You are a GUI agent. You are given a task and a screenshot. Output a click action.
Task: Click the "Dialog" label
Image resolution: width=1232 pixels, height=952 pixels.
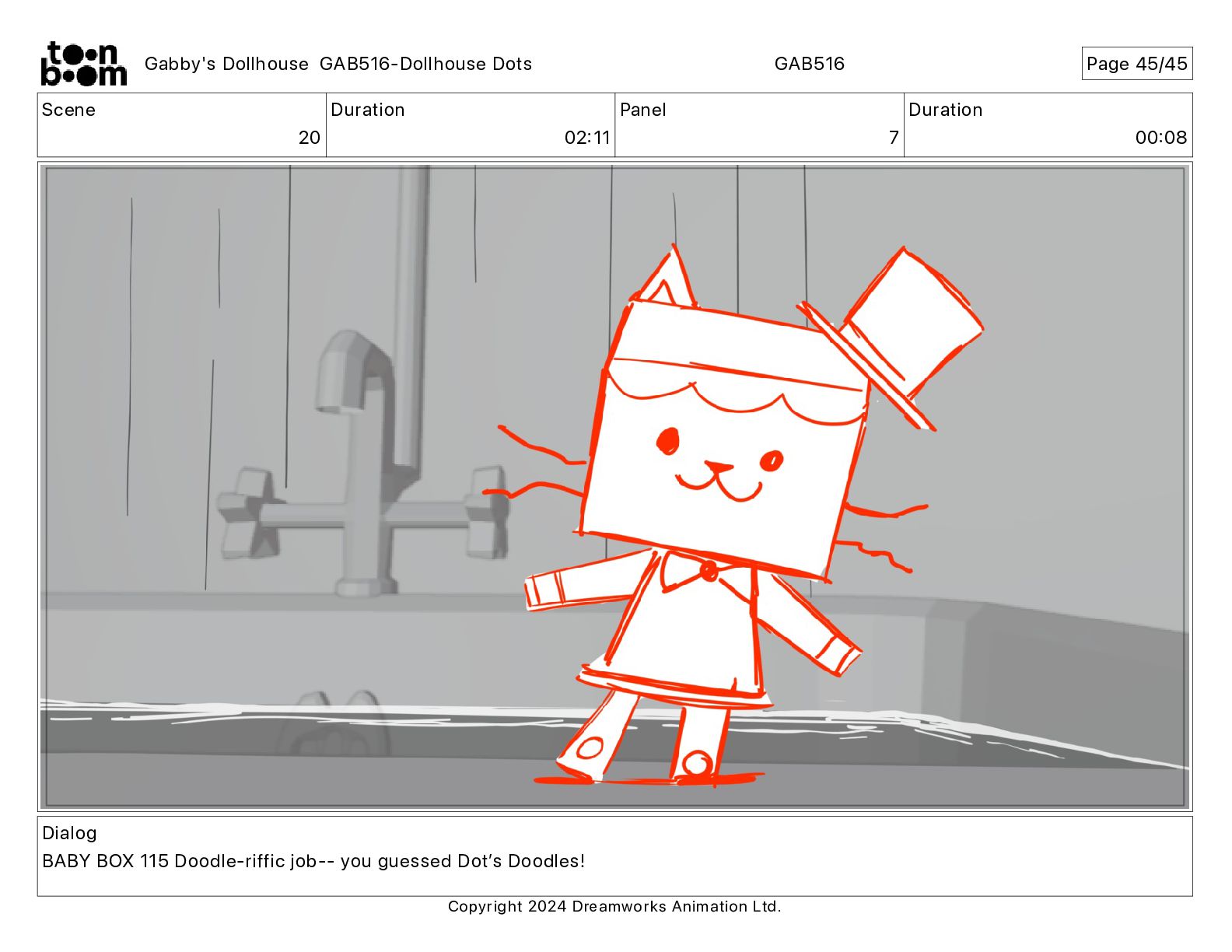point(69,833)
